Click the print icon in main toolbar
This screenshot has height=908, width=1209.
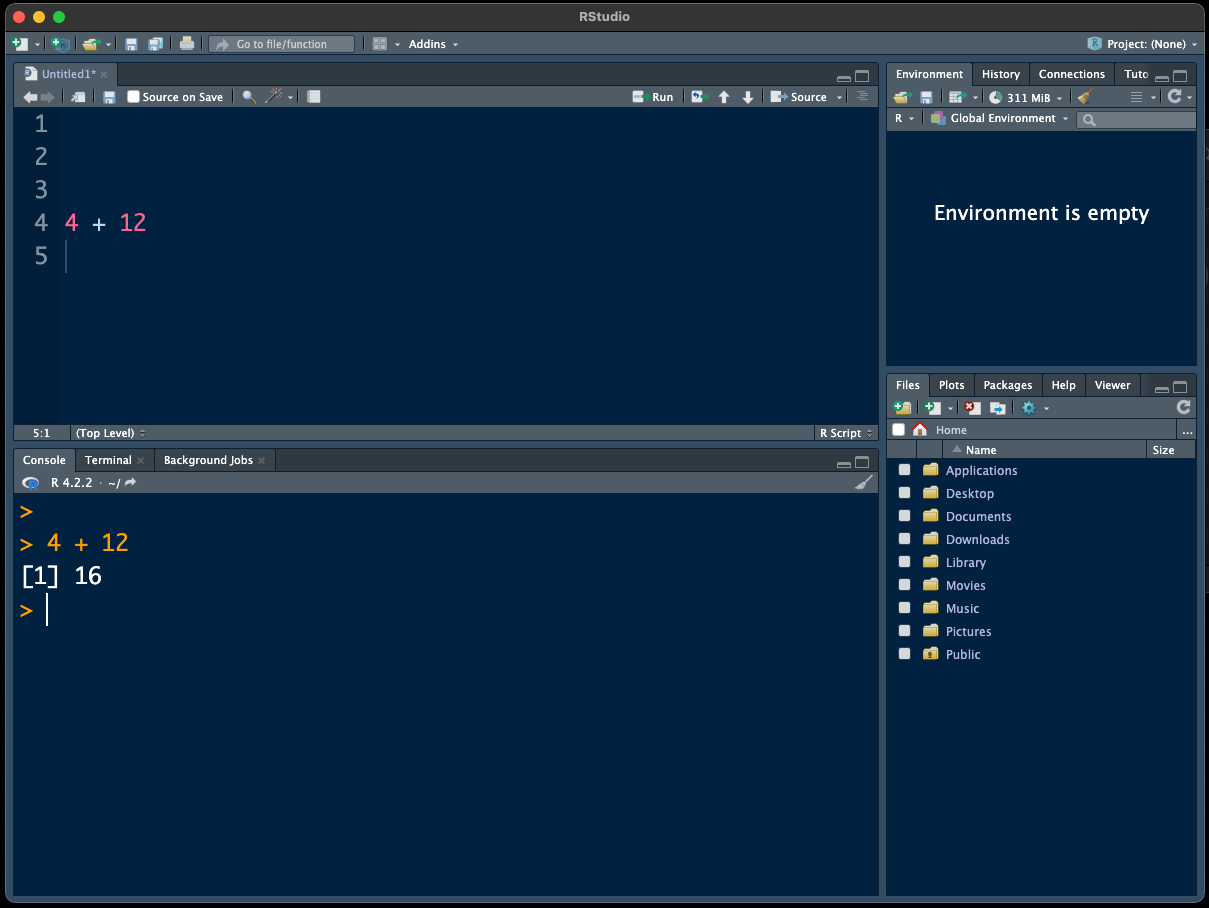click(x=186, y=44)
